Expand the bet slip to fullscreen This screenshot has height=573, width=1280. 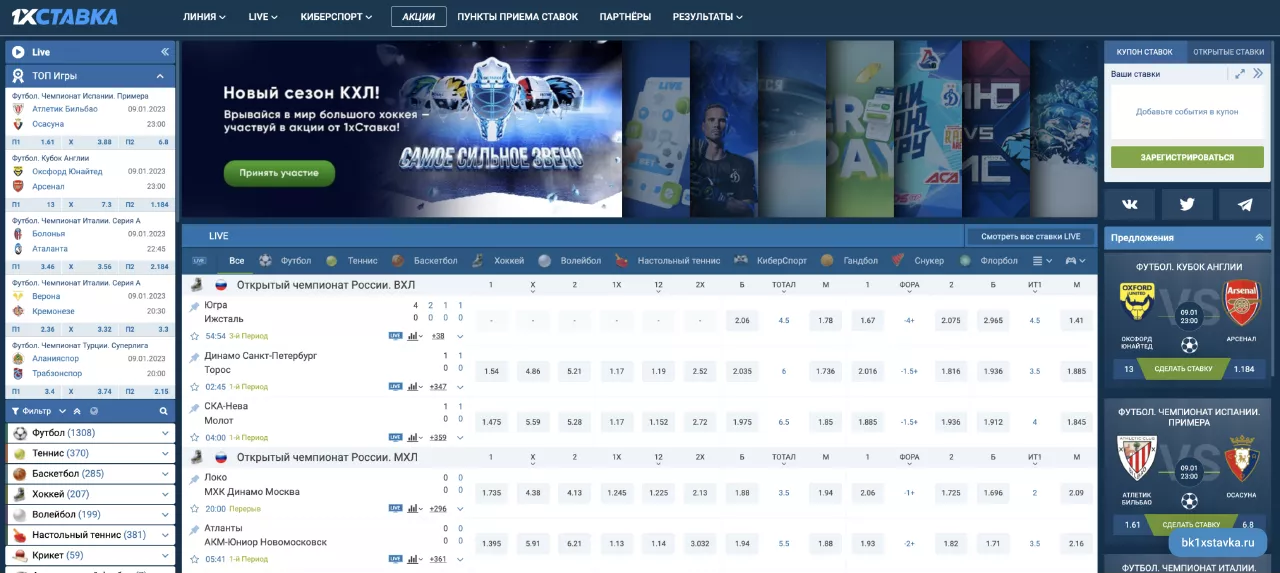[1240, 74]
